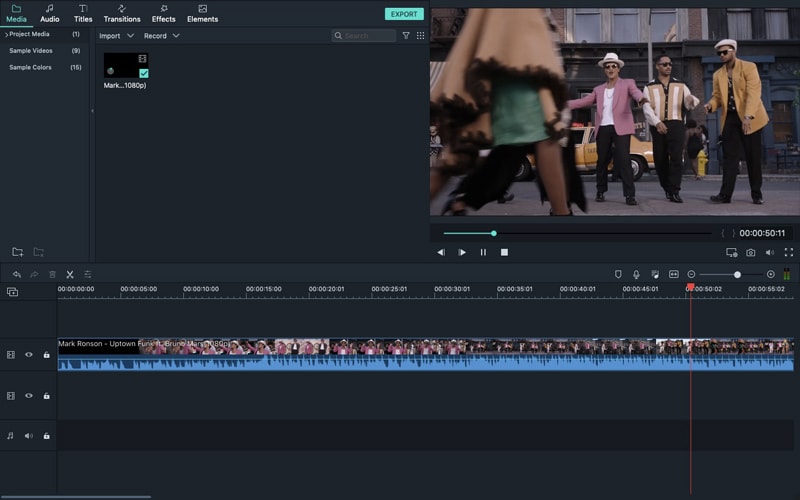Viewport: 800px width, 500px height.
Task: Click the first video track film icon
Action: tap(11, 355)
